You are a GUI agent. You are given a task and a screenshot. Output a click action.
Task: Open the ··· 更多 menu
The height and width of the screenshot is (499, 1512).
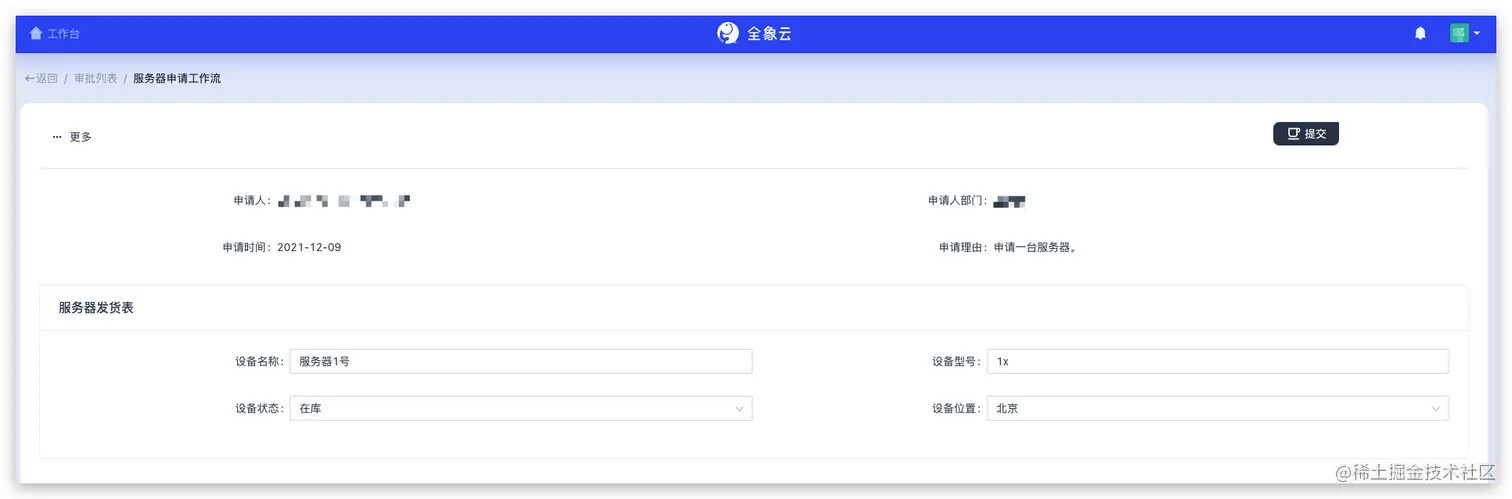click(x=72, y=137)
